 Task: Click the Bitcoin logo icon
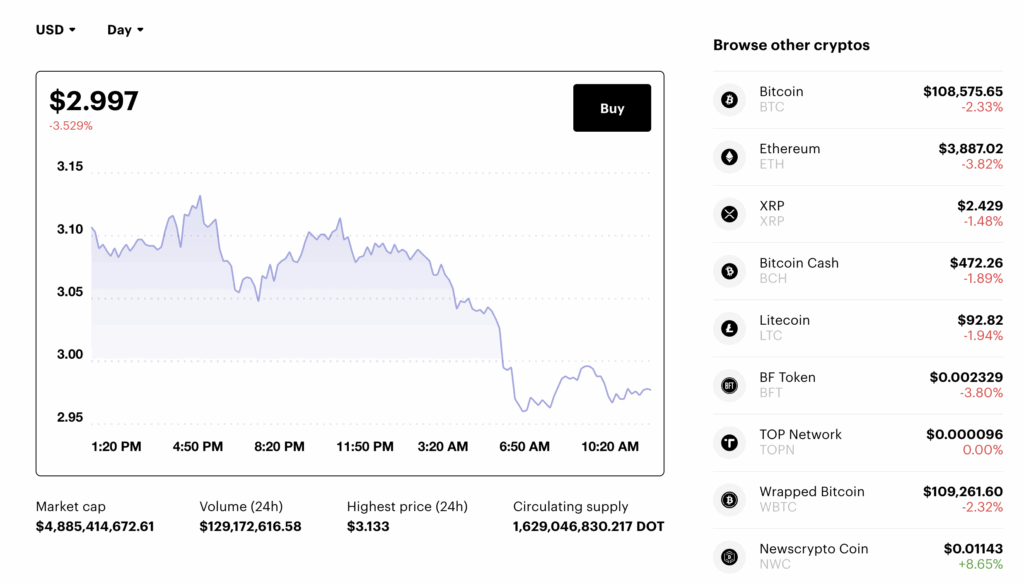tap(729, 100)
